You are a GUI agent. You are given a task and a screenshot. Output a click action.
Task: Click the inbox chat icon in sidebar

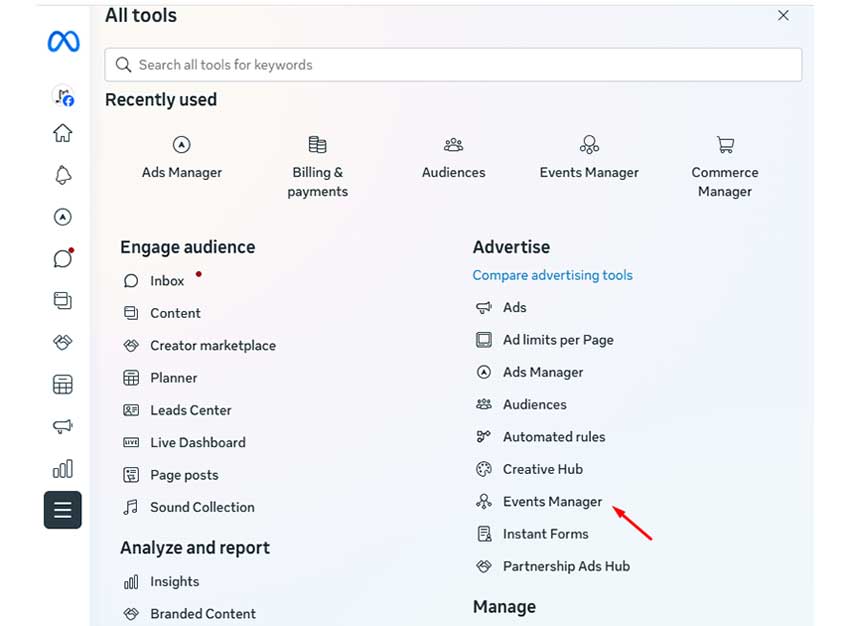(63, 259)
